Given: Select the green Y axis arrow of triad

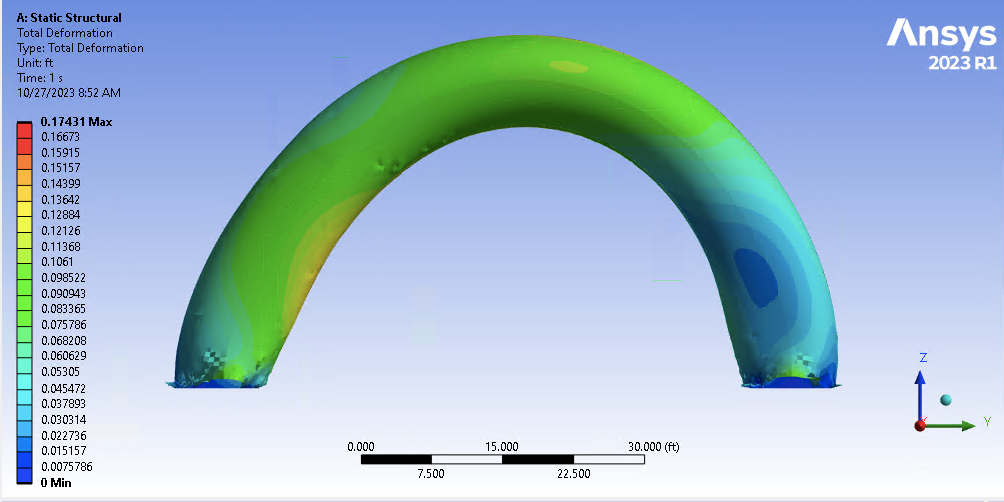Looking at the screenshot, I should tap(952, 425).
